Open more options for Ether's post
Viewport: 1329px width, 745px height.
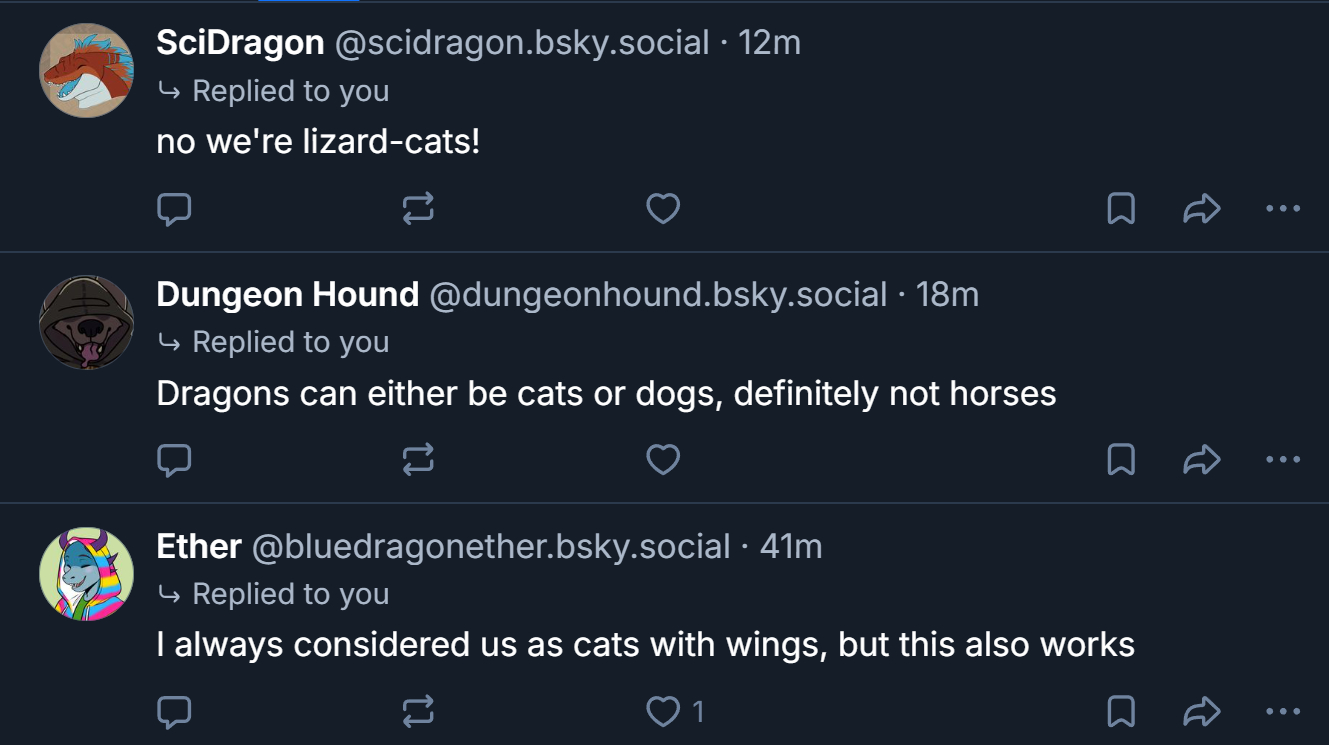(1282, 711)
